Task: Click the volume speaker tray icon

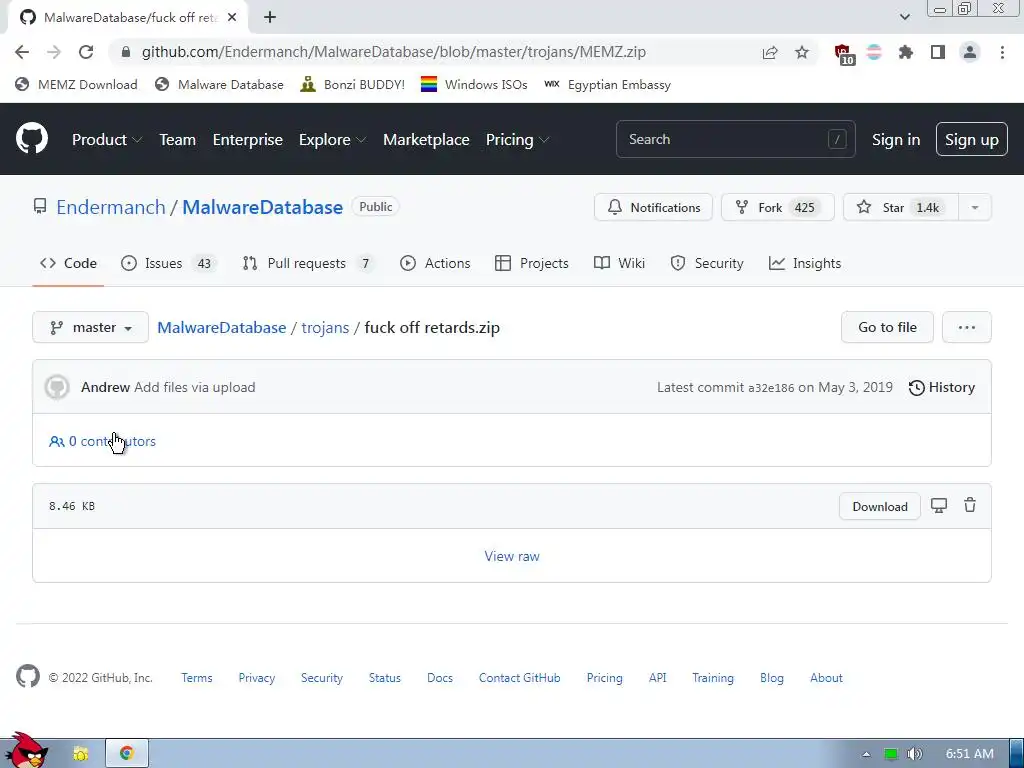Action: pos(914,754)
